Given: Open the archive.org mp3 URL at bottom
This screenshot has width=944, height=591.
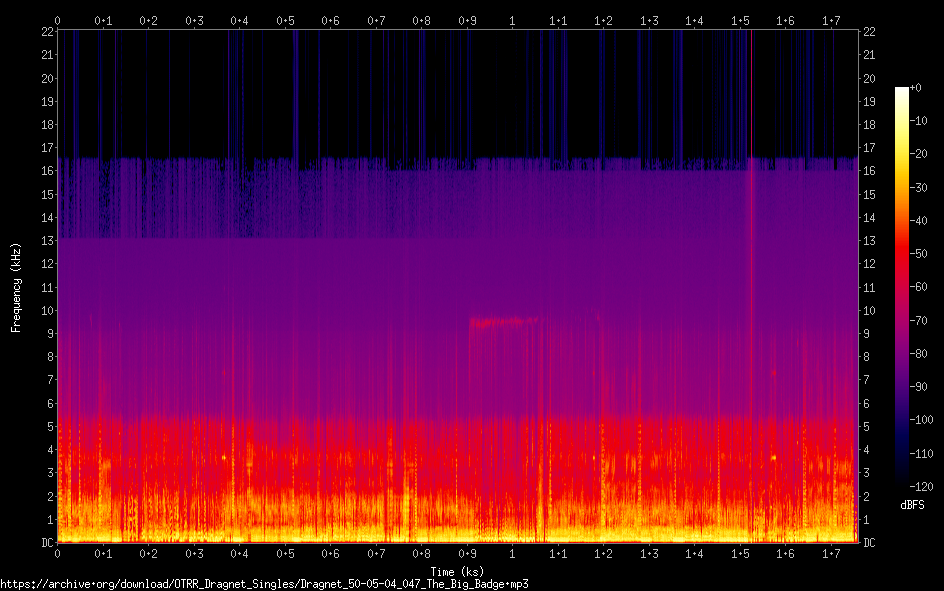Looking at the screenshot, I should coord(264,584).
